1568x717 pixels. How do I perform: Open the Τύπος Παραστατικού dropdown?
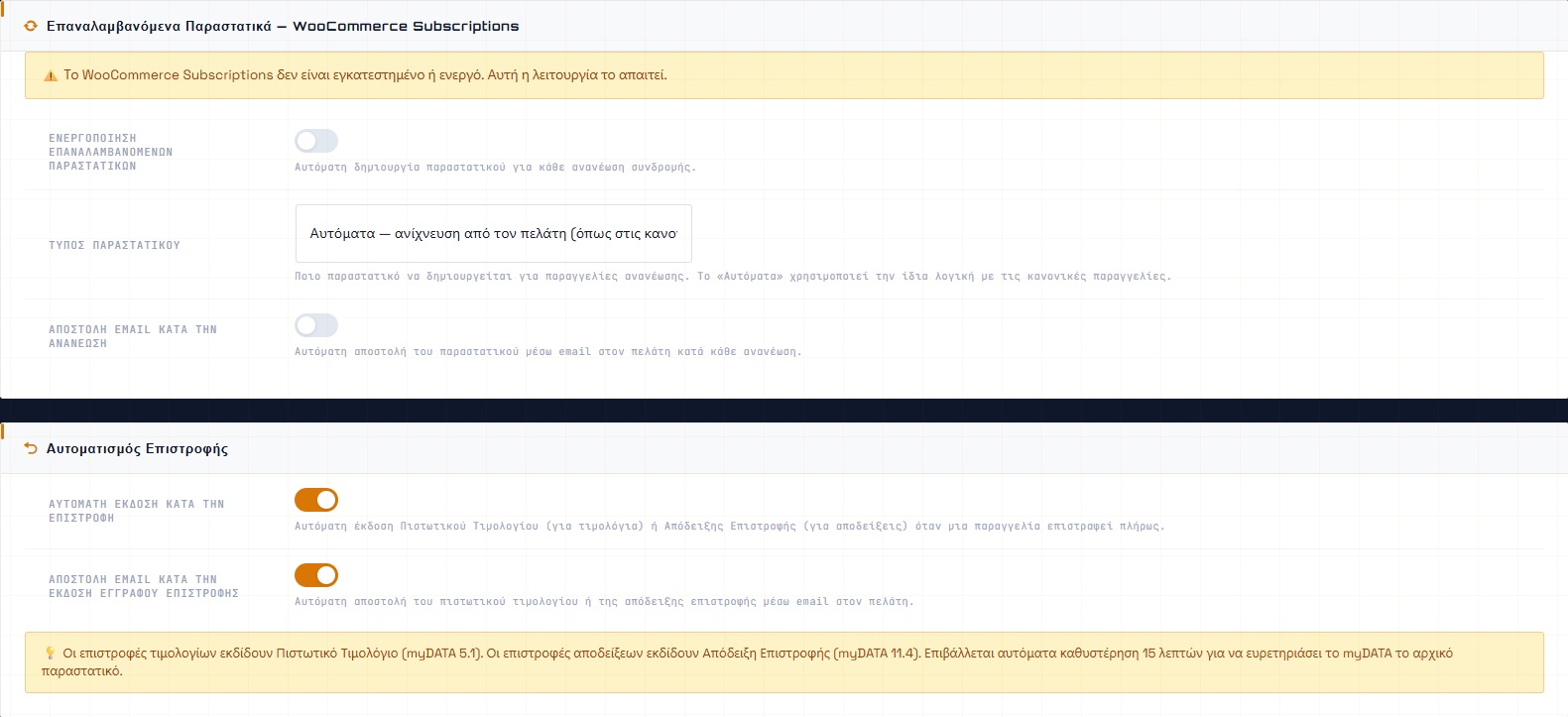click(494, 234)
